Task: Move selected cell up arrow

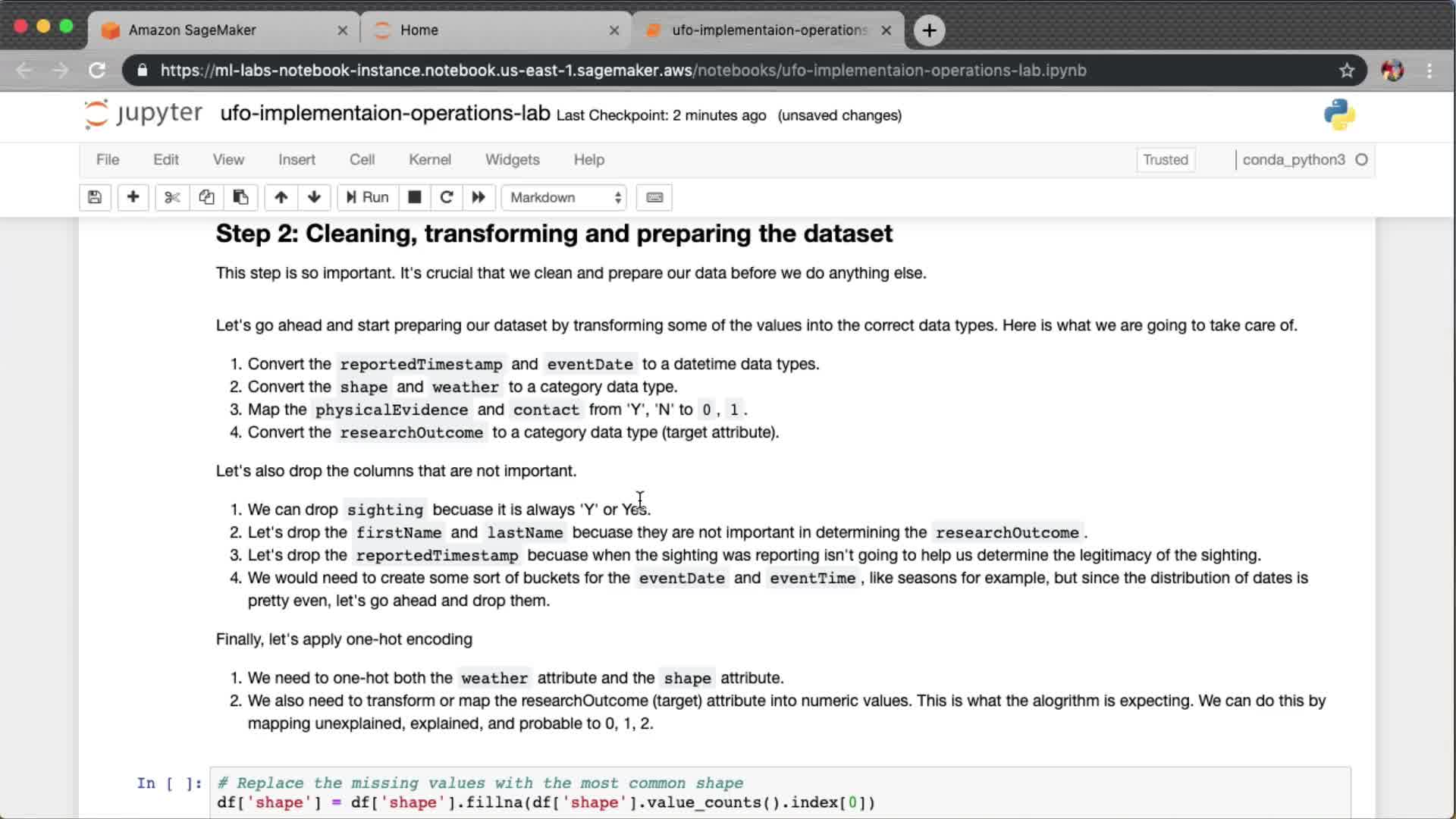Action: 281,197
